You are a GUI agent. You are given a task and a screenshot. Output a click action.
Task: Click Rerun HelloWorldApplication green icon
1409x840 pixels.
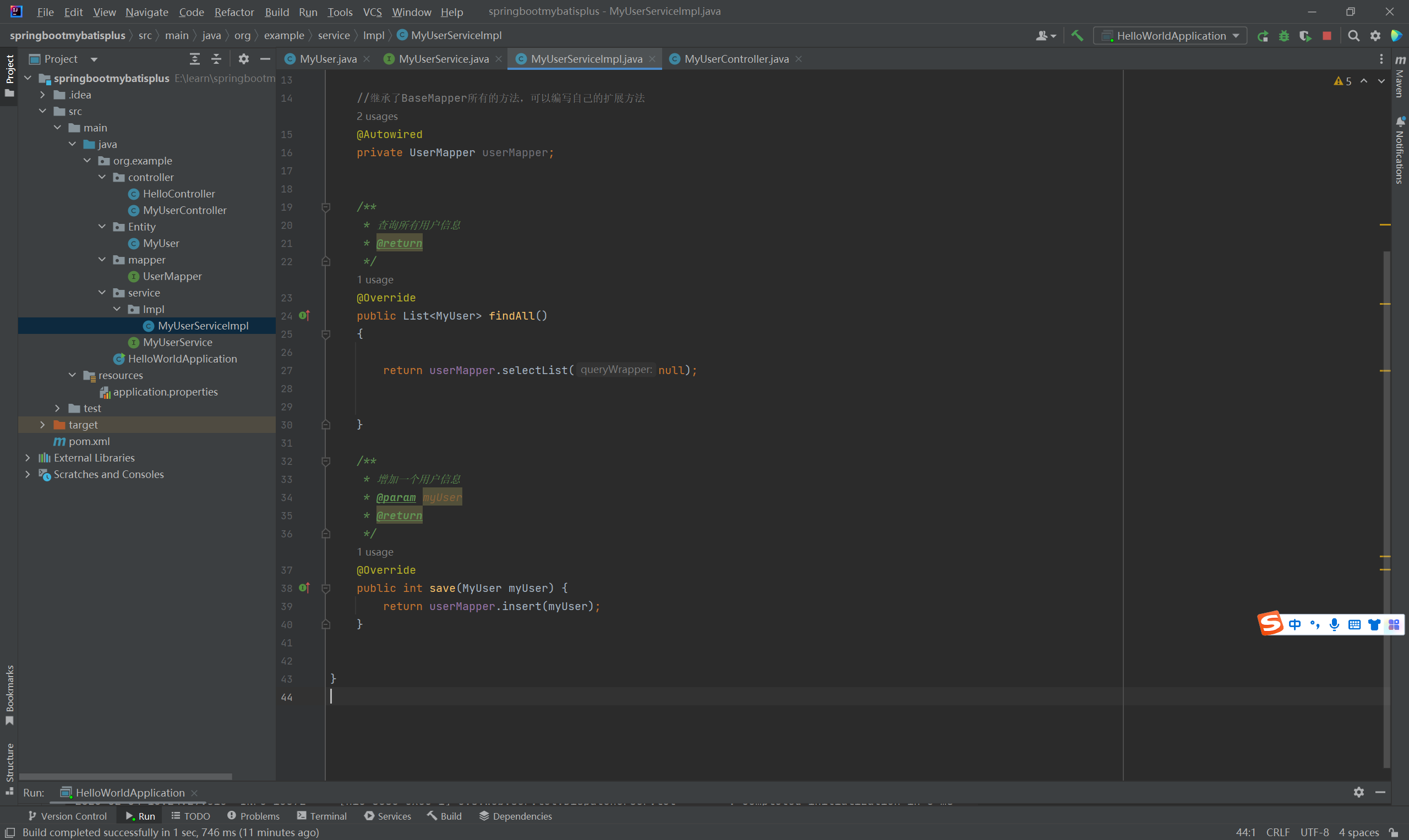(x=1263, y=36)
